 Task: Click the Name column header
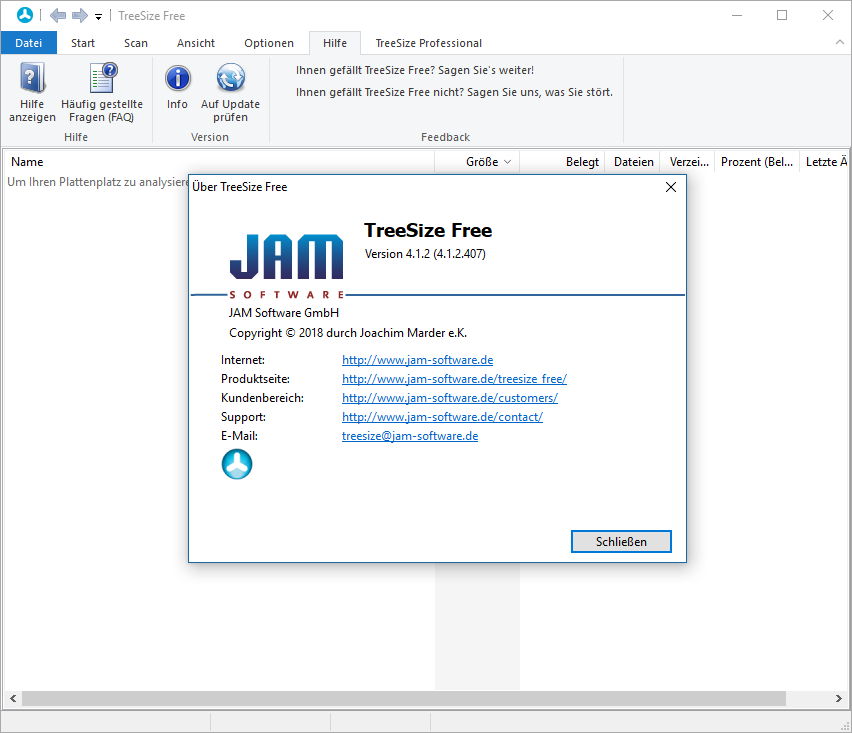click(218, 162)
